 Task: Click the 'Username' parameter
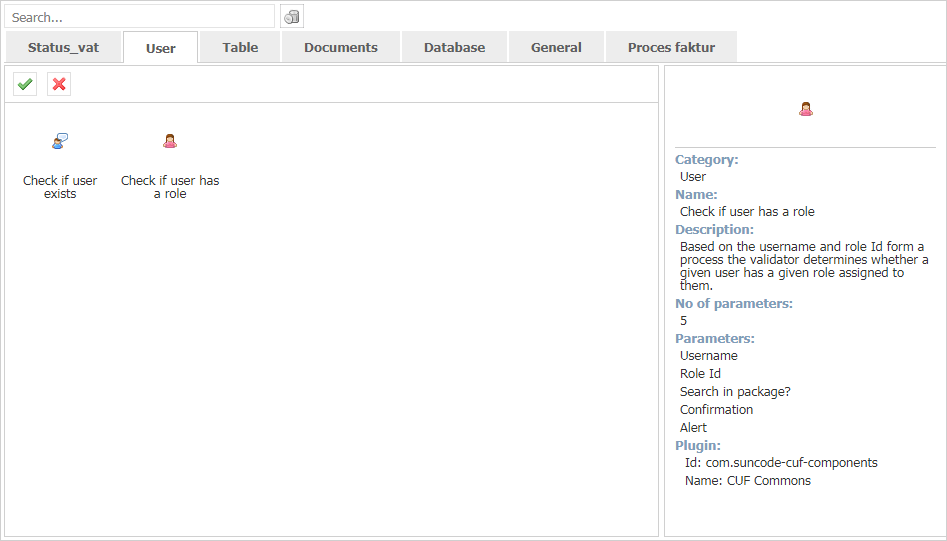click(708, 356)
